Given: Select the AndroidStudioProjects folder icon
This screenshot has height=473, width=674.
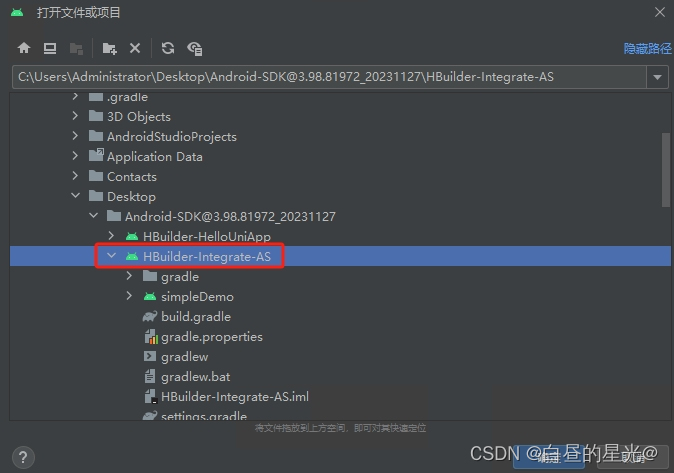Looking at the screenshot, I should (95, 136).
